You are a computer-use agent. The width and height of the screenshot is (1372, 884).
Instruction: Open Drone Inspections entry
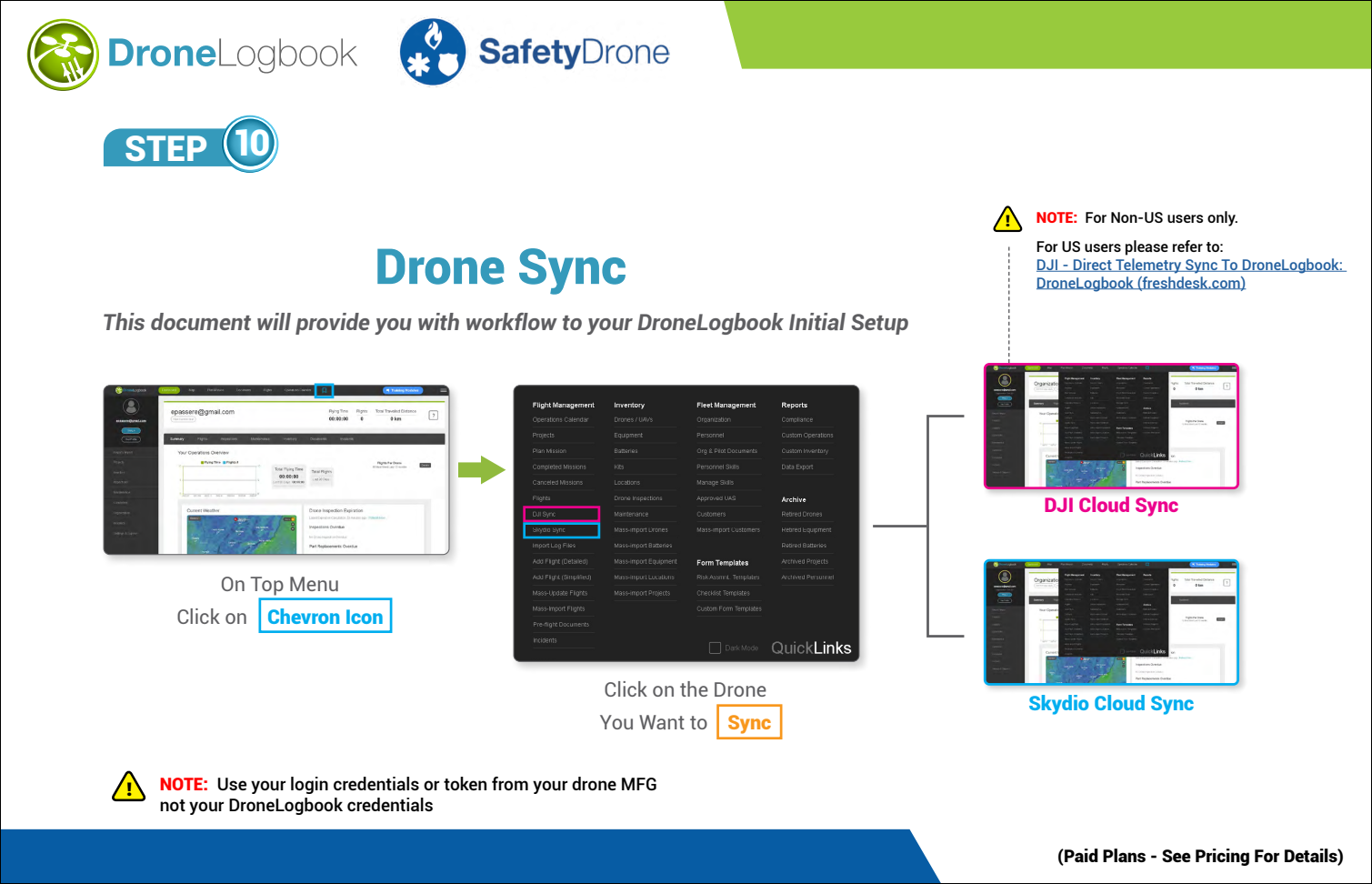pyautogui.click(x=638, y=498)
